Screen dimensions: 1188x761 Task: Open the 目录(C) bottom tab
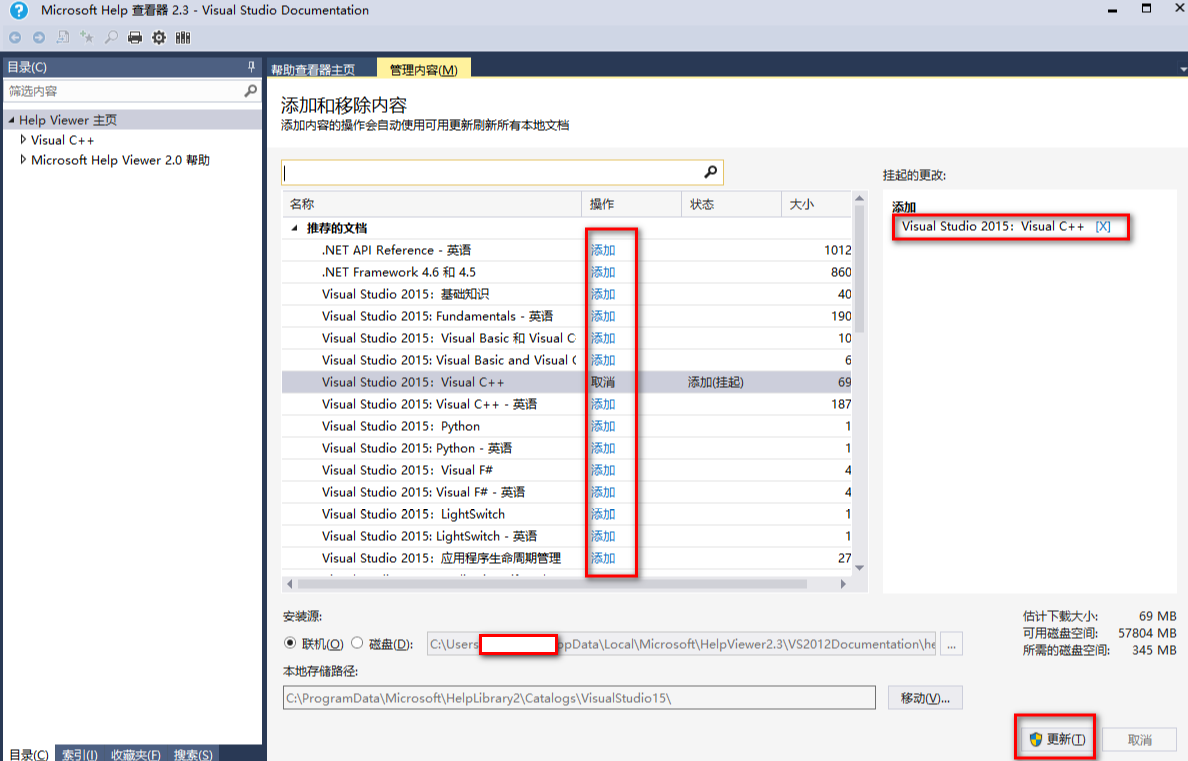pos(29,754)
